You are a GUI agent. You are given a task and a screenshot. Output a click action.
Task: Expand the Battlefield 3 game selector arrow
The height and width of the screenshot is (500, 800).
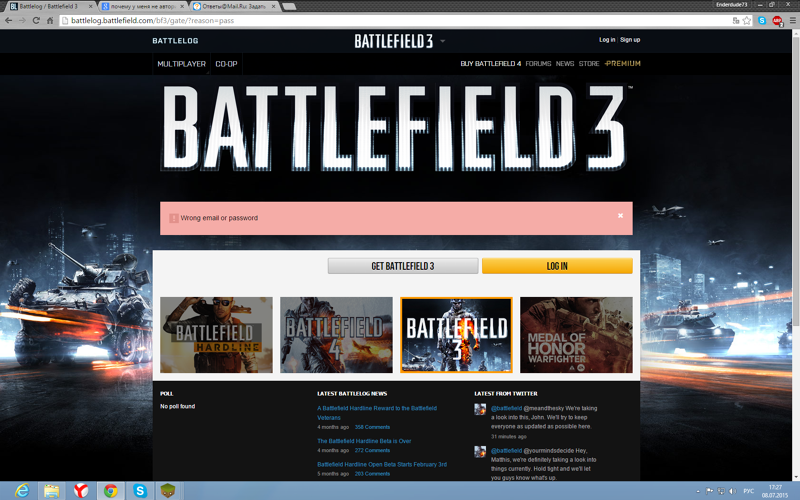click(442, 41)
